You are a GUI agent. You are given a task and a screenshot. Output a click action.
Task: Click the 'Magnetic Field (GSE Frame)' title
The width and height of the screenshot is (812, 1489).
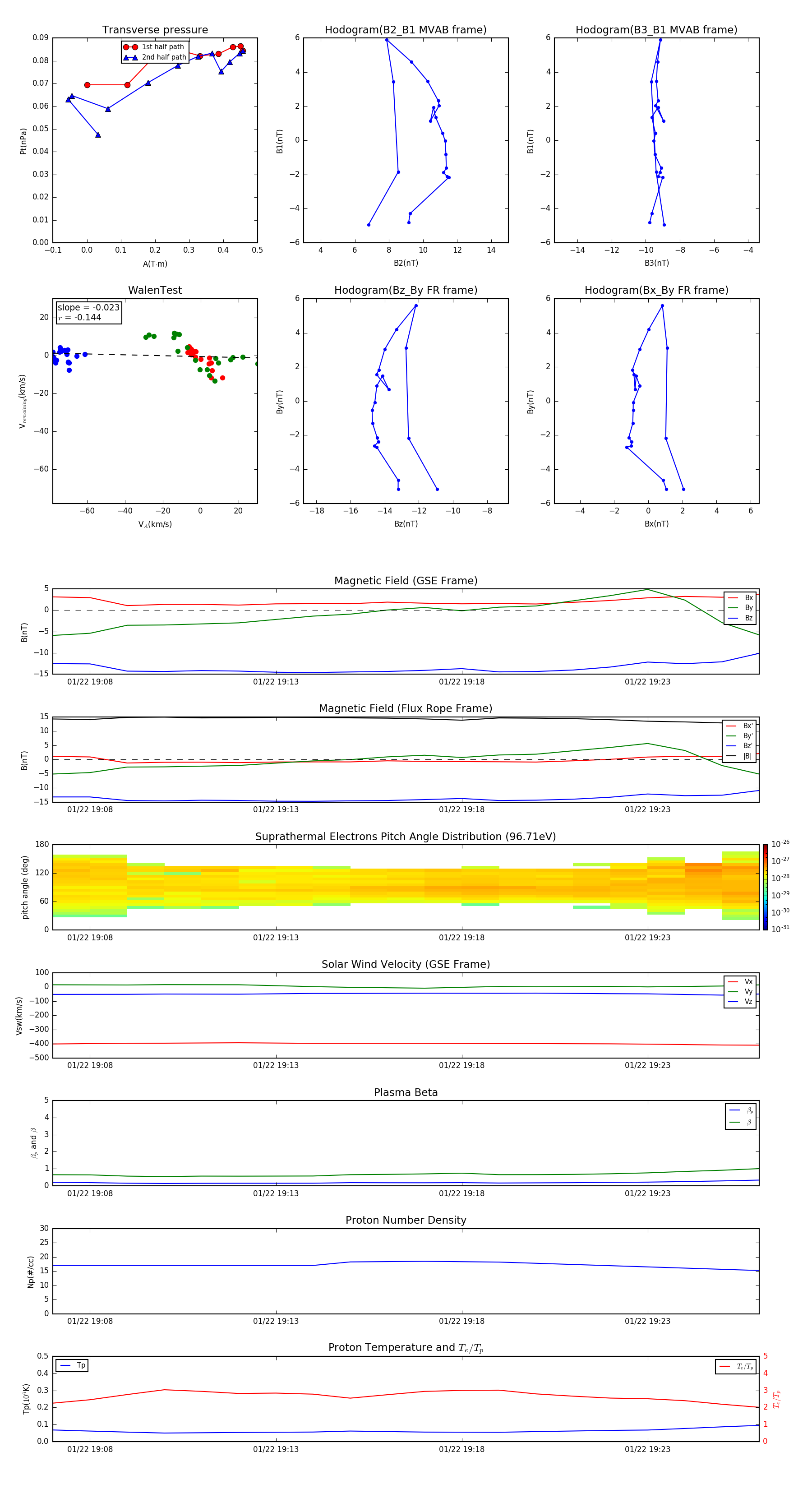(406, 581)
